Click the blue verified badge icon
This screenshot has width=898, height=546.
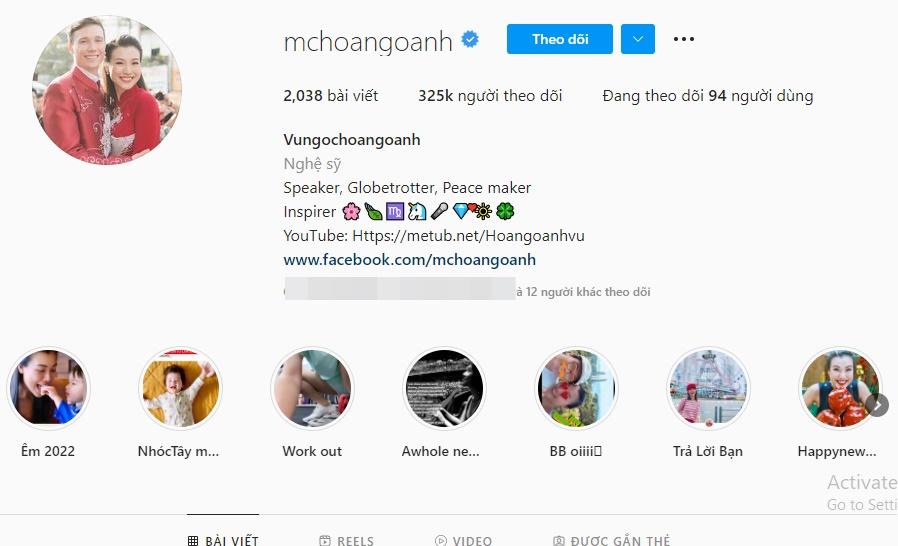pyautogui.click(x=470, y=40)
